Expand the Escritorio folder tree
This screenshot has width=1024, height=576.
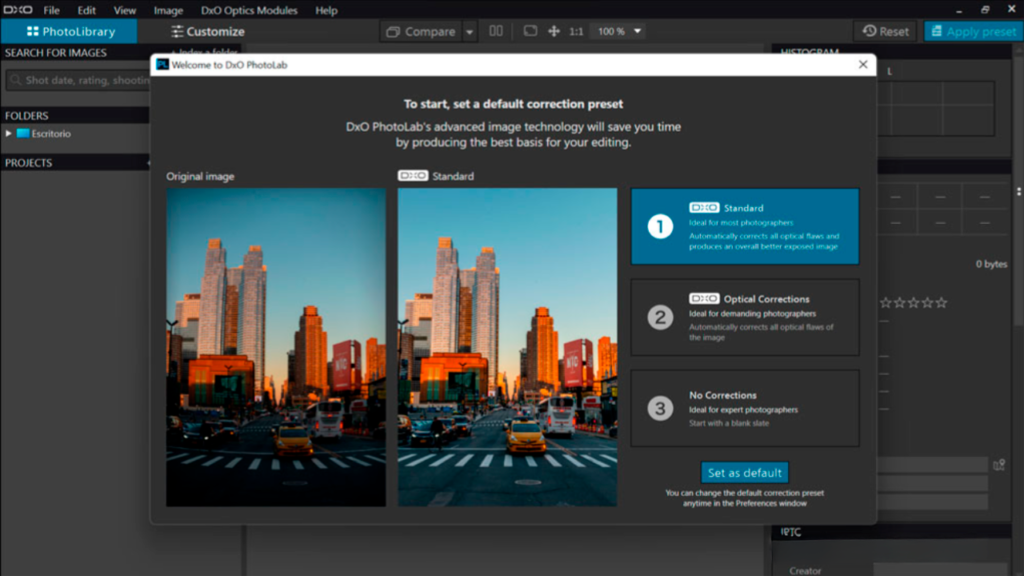point(9,133)
